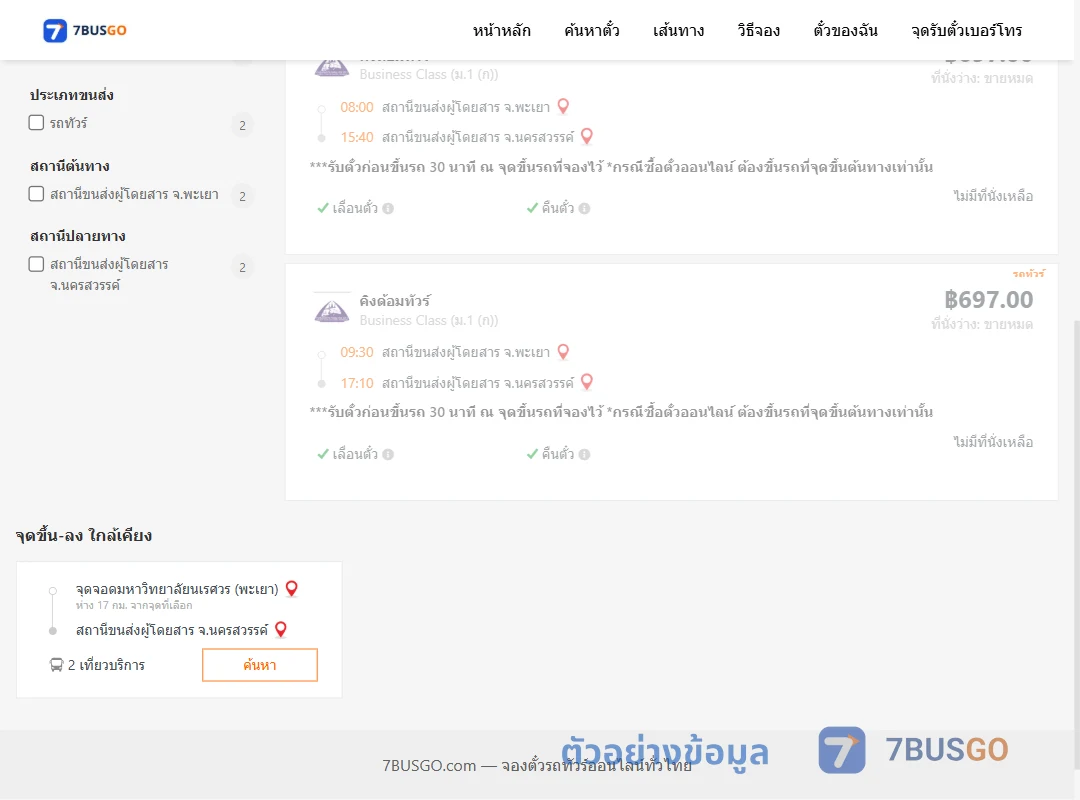Click map pin beside จุดจอดมหาวิทยาลัยนเรศวร (พะเยา)

(292, 588)
